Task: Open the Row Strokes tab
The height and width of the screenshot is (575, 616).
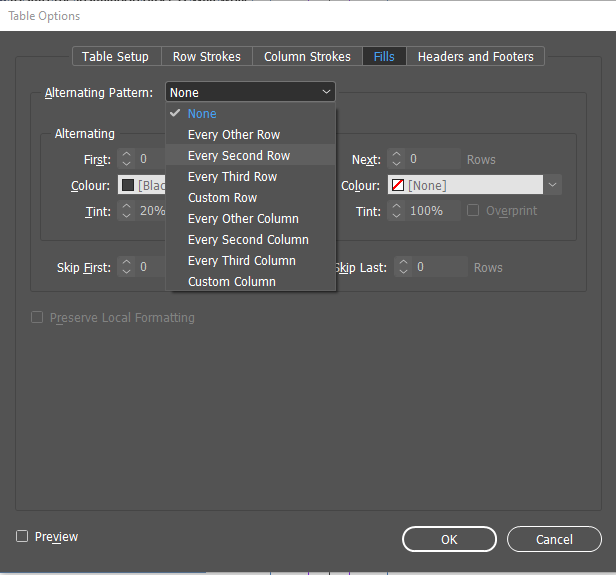Action: [x=207, y=57]
